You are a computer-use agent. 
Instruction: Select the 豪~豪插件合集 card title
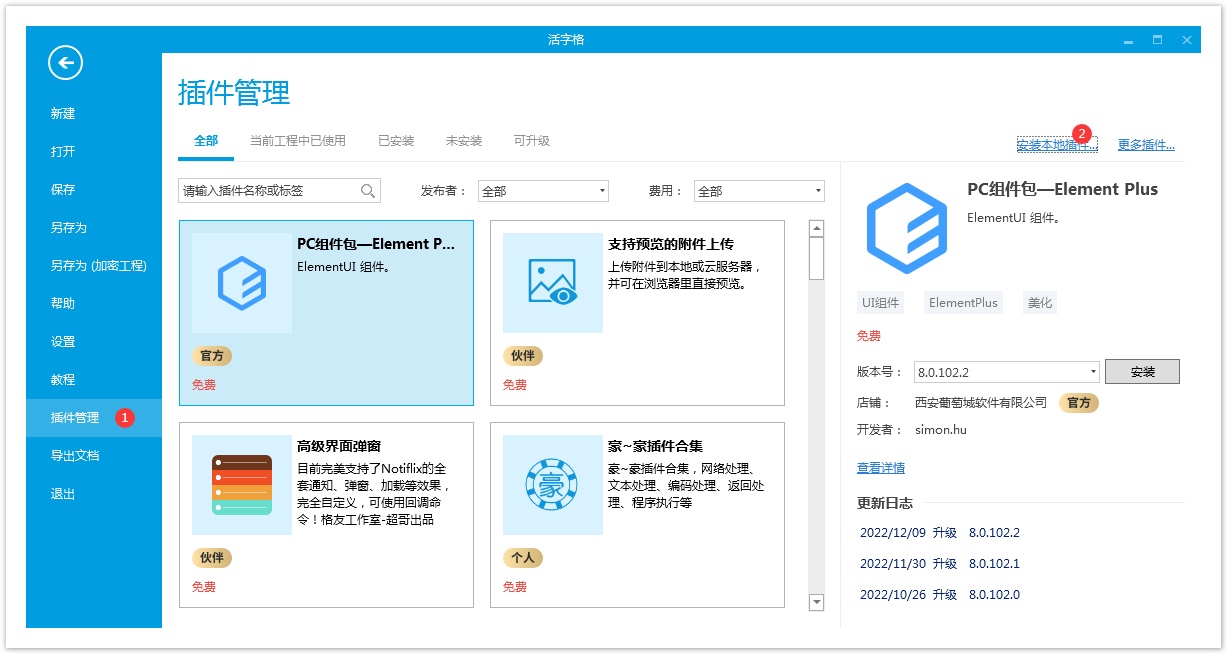pyautogui.click(x=658, y=446)
